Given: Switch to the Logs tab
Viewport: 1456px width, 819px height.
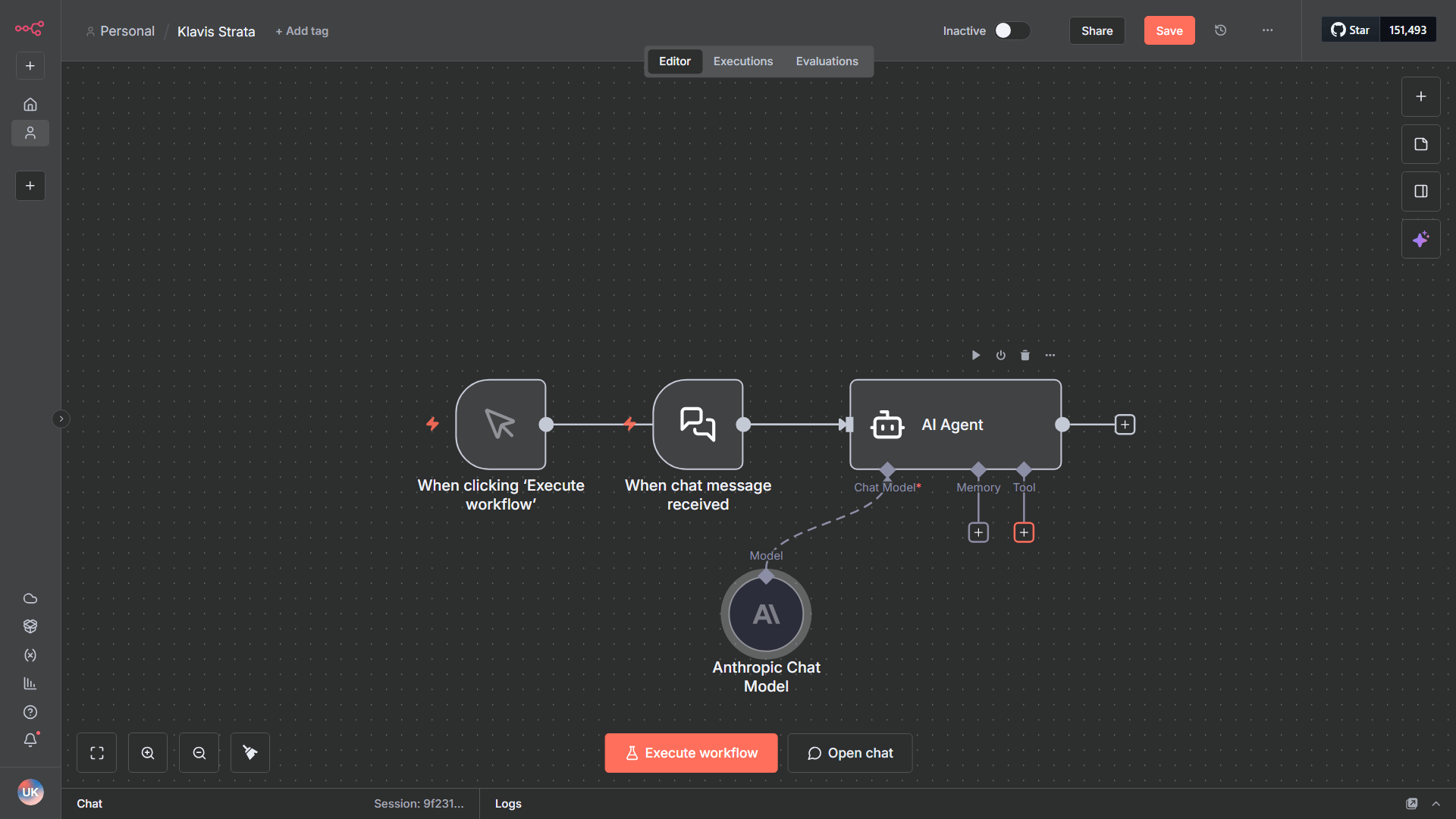Looking at the screenshot, I should tap(508, 803).
